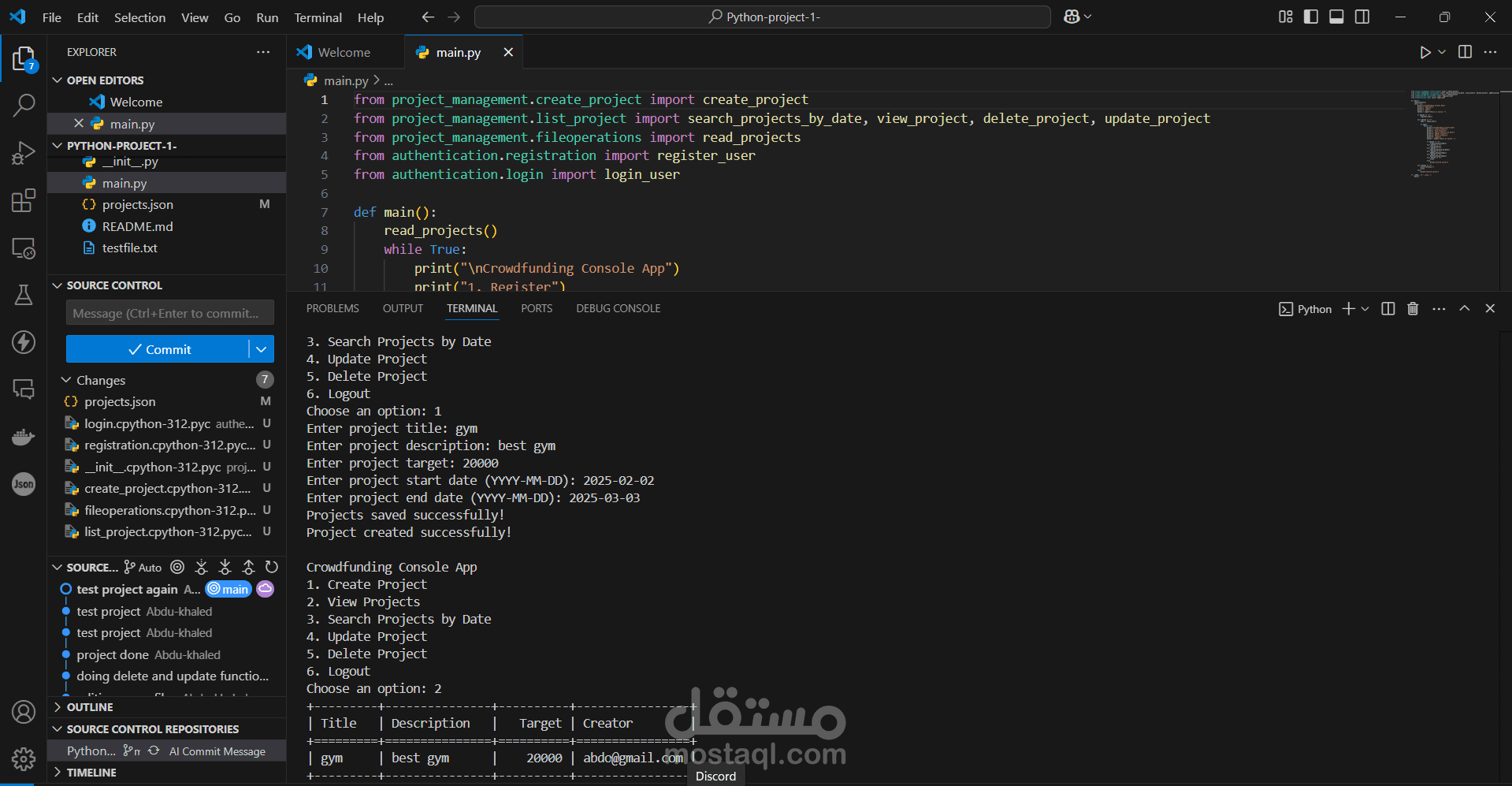This screenshot has height=786, width=1512.
Task: Open the new terminal launch profile dropdown
Action: tap(1365, 308)
